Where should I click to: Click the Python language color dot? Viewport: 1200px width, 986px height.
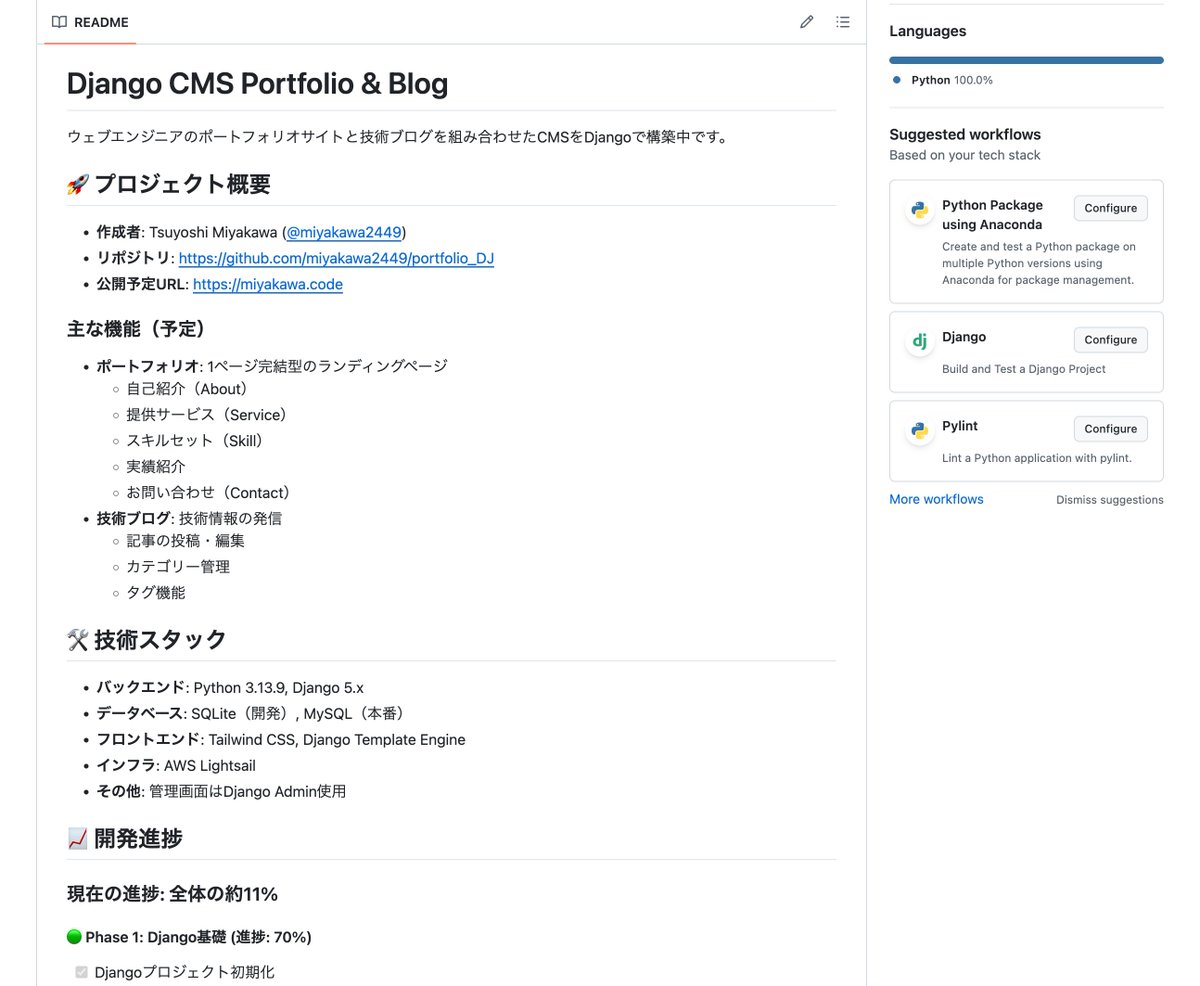(897, 80)
